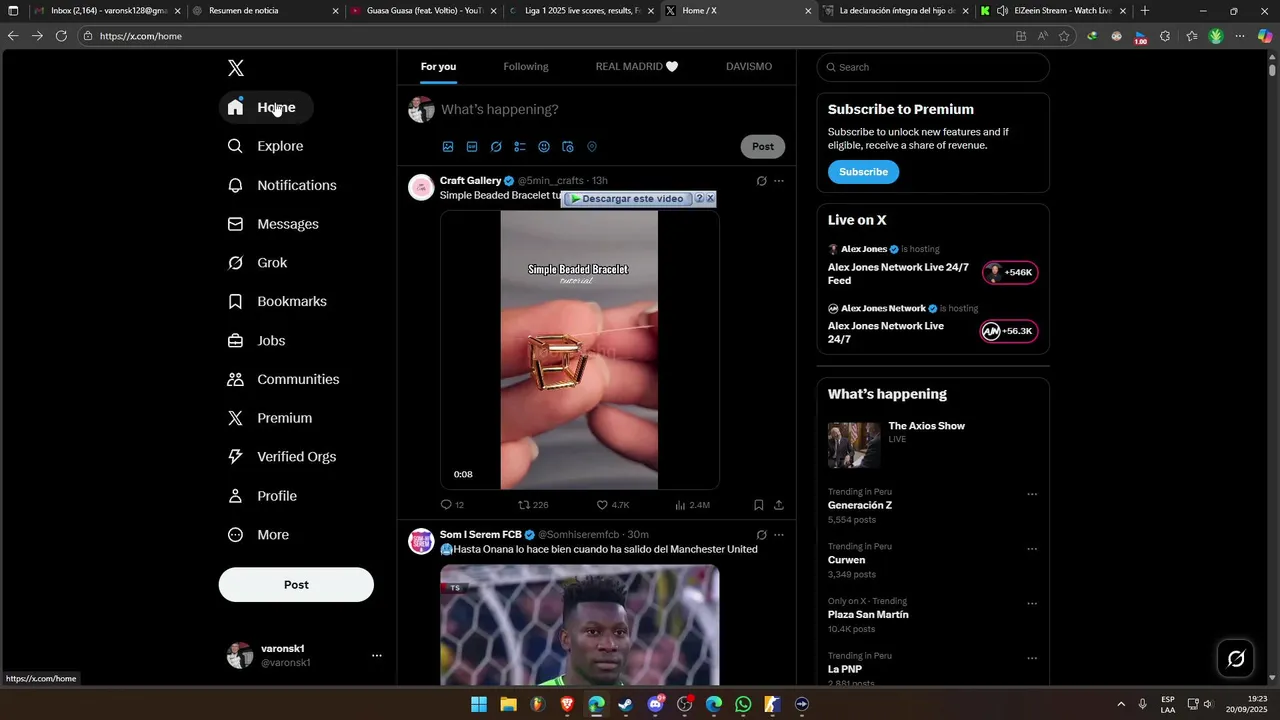Open Notifications from the sidebar
Viewport: 1280px width, 720px height.
(282, 185)
